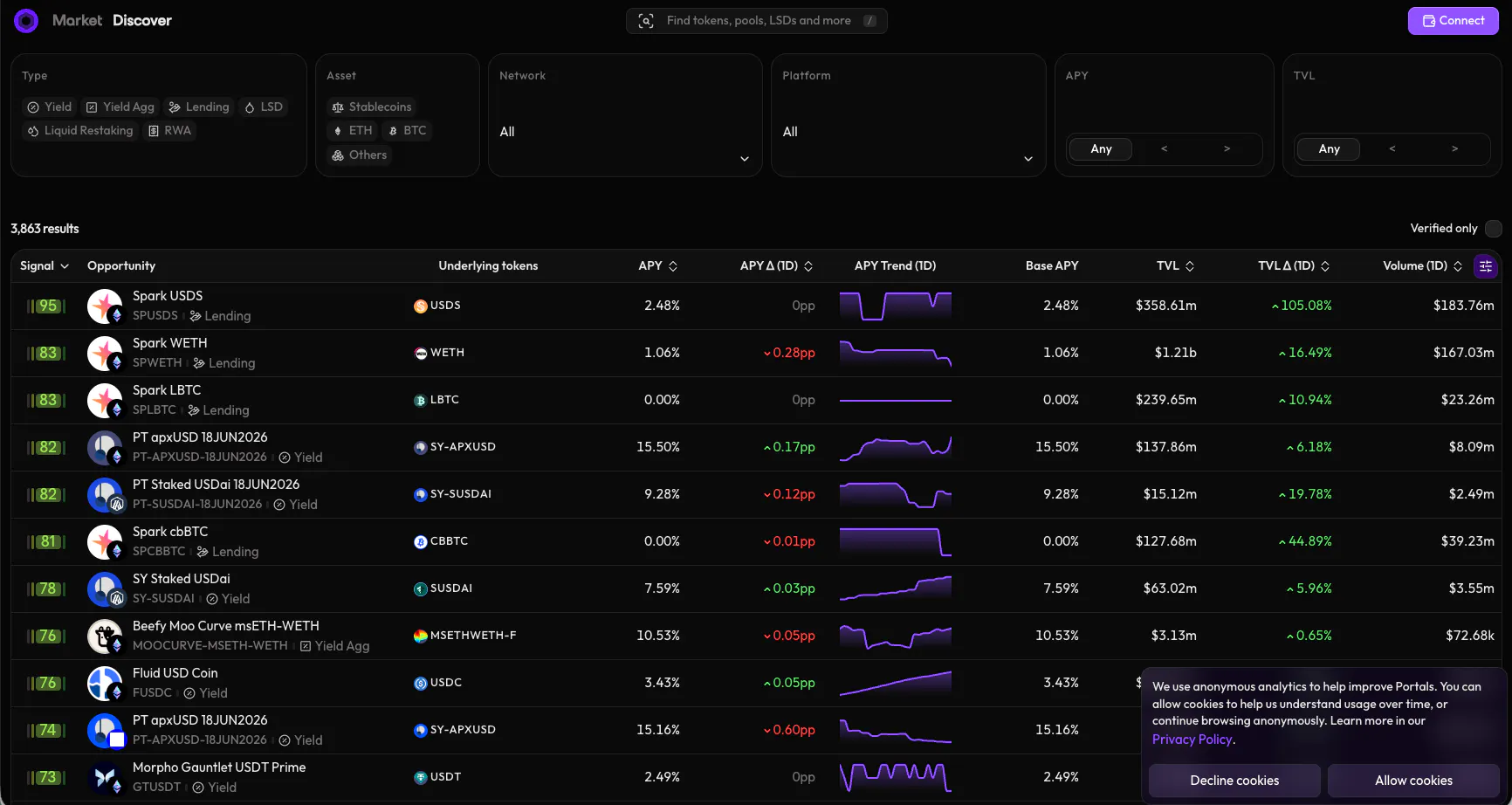Toggle the Yield Agg type filter
1512x805 pixels.
120,107
